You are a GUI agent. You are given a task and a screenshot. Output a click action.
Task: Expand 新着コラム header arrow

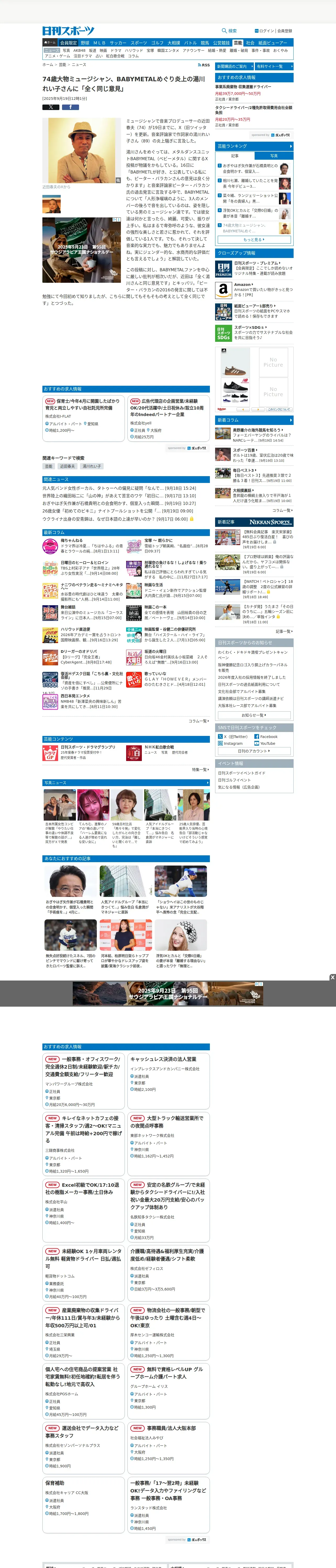coord(291,420)
